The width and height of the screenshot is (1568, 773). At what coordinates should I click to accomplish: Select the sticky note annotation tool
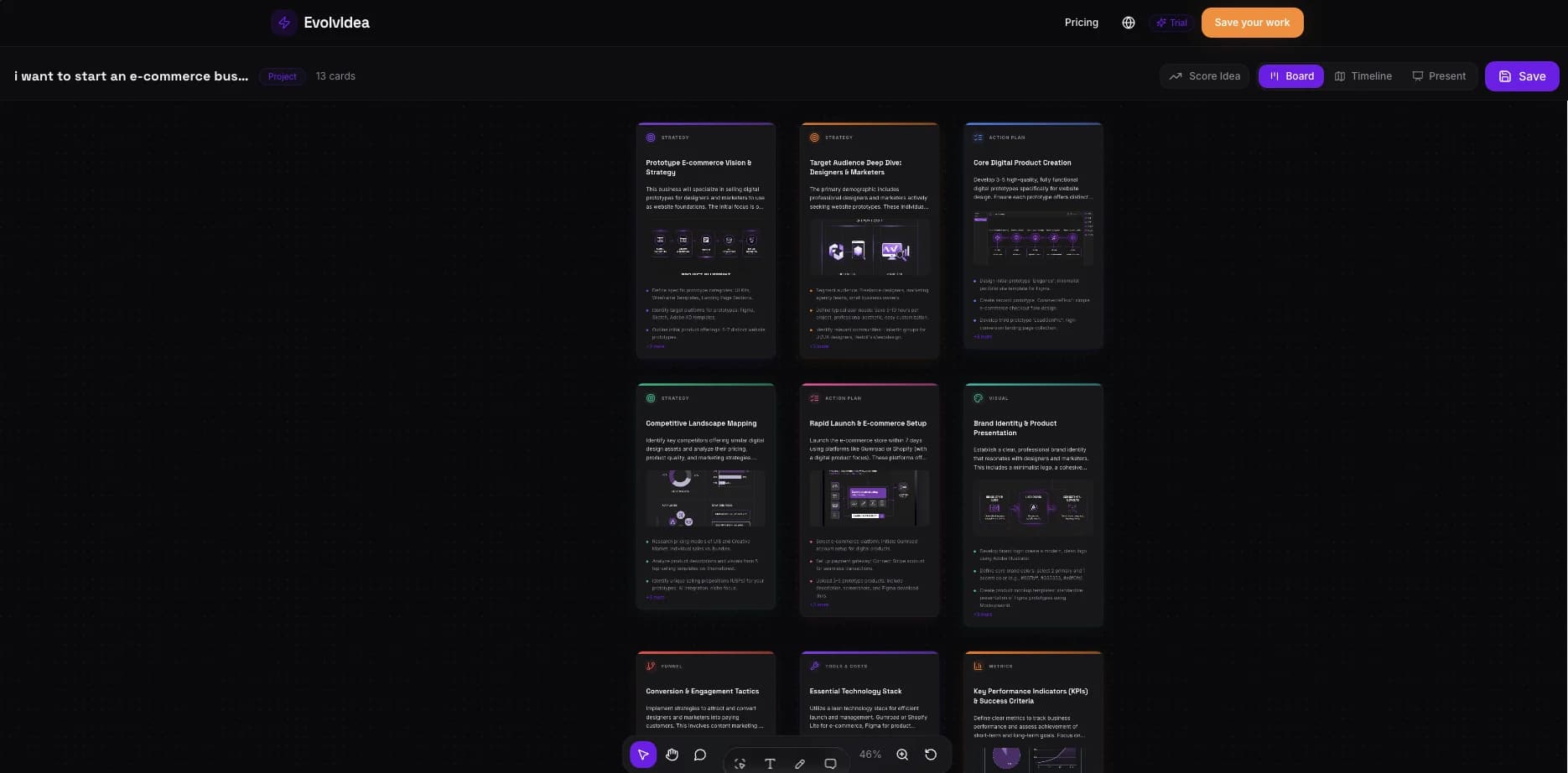(830, 764)
